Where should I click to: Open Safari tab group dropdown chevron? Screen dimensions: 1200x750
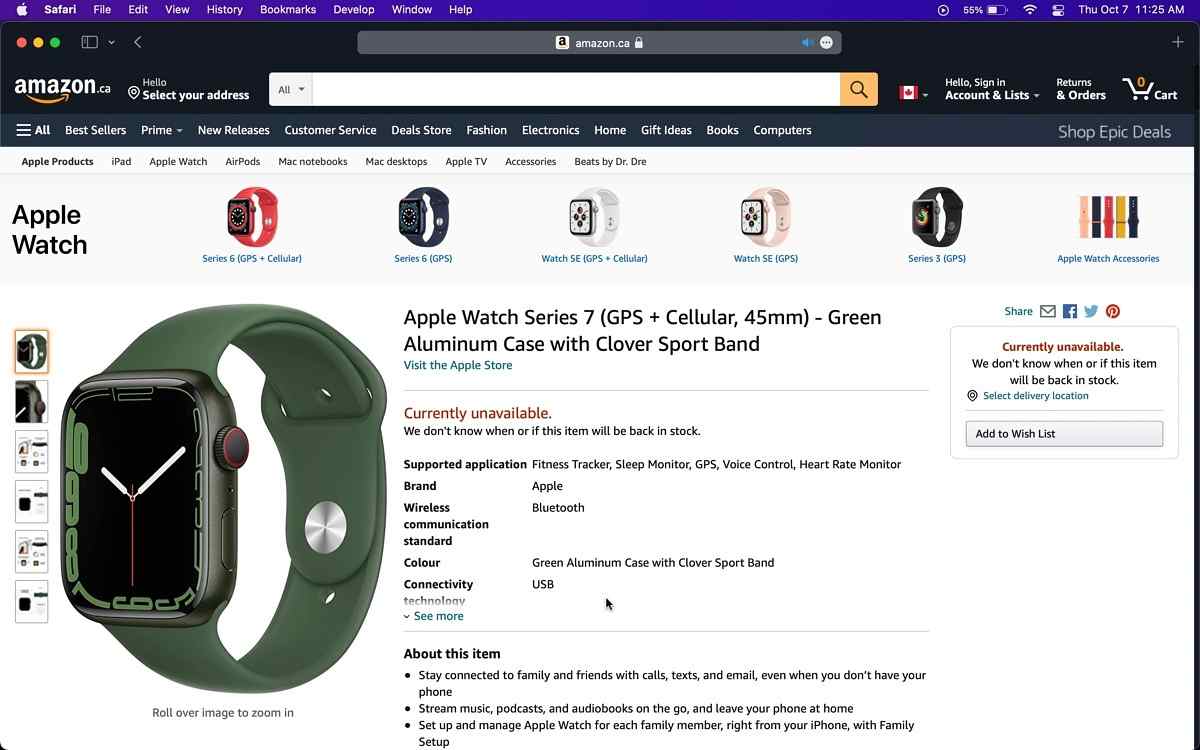(111, 42)
